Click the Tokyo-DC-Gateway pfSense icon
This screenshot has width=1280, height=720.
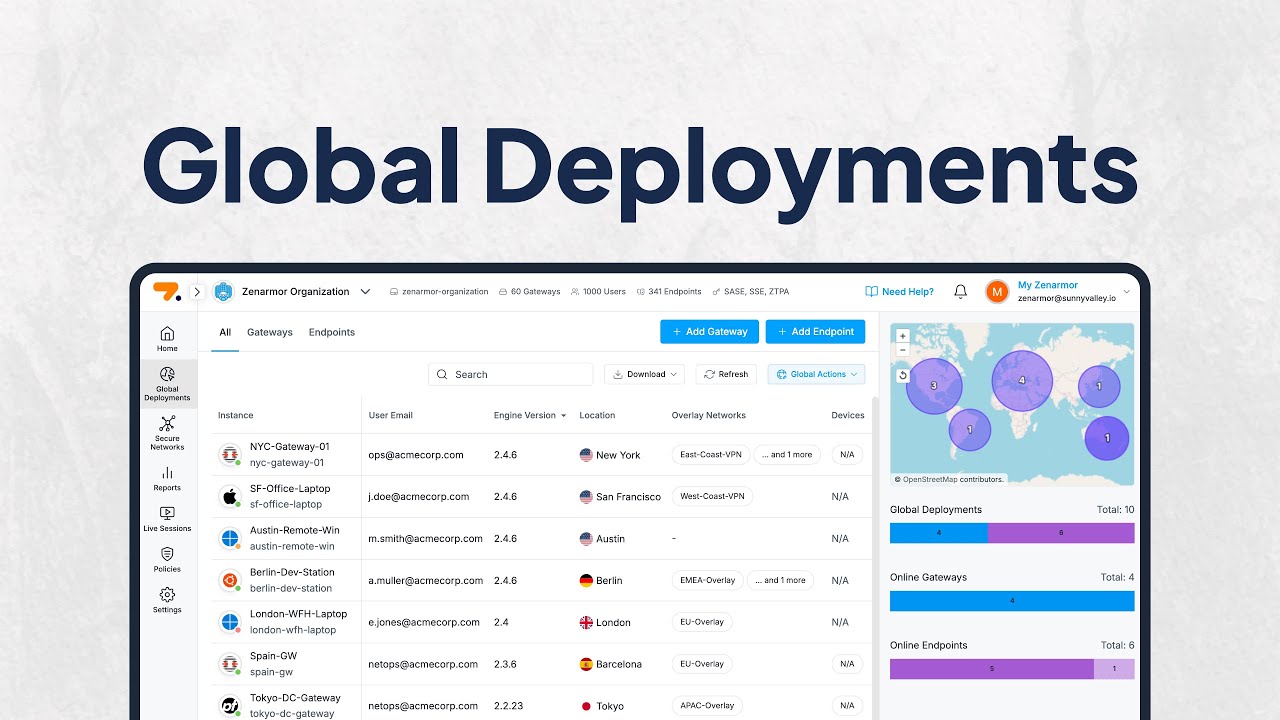pyautogui.click(x=230, y=706)
